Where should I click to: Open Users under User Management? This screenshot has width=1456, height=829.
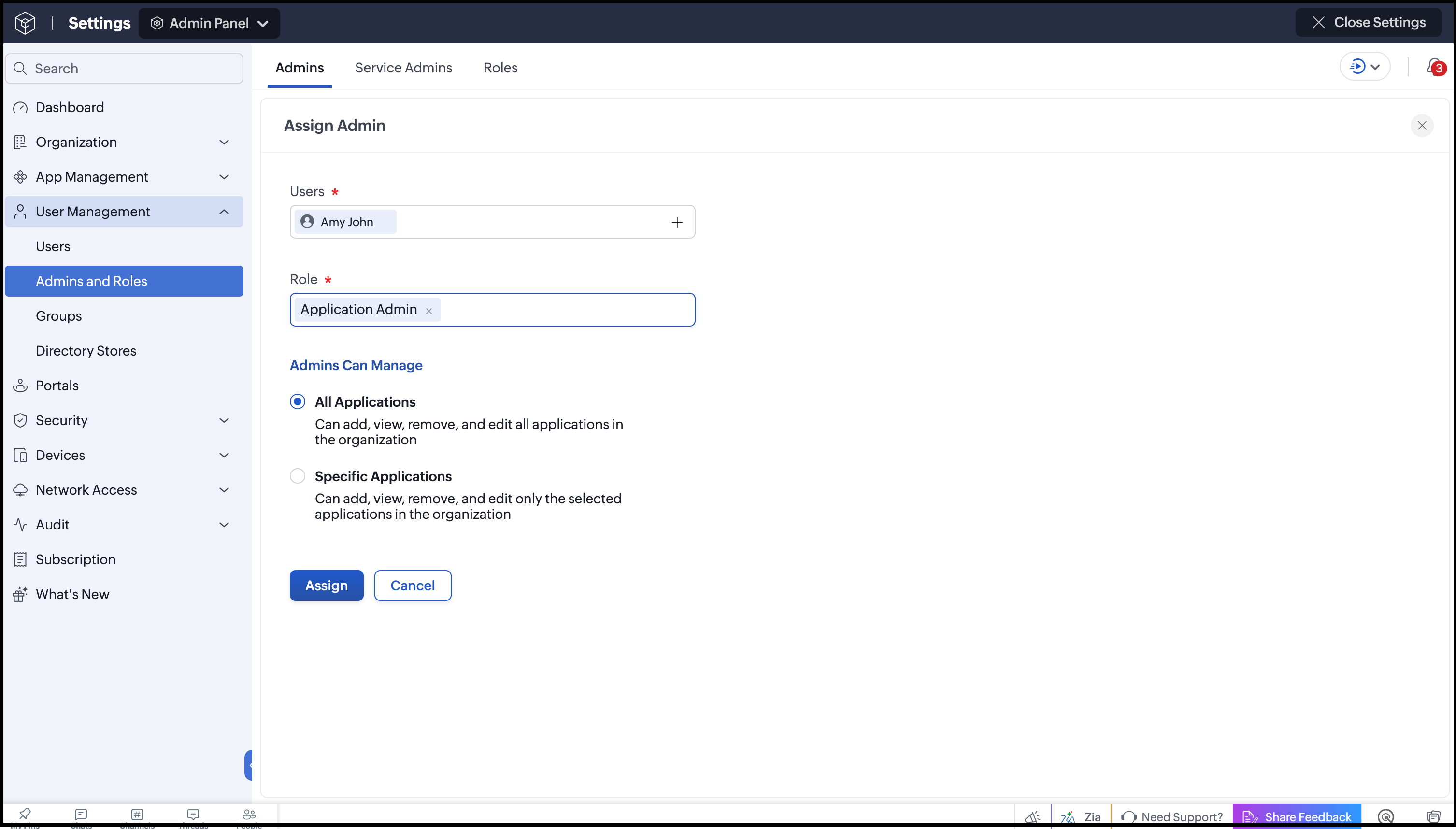124,246
